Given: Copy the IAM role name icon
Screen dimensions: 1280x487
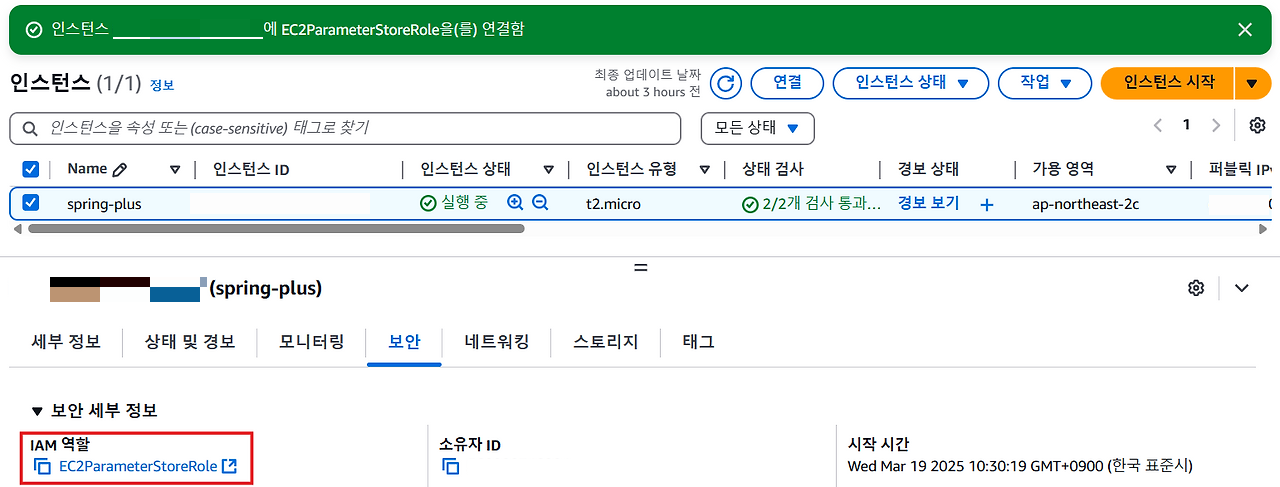Looking at the screenshot, I should tap(42, 466).
